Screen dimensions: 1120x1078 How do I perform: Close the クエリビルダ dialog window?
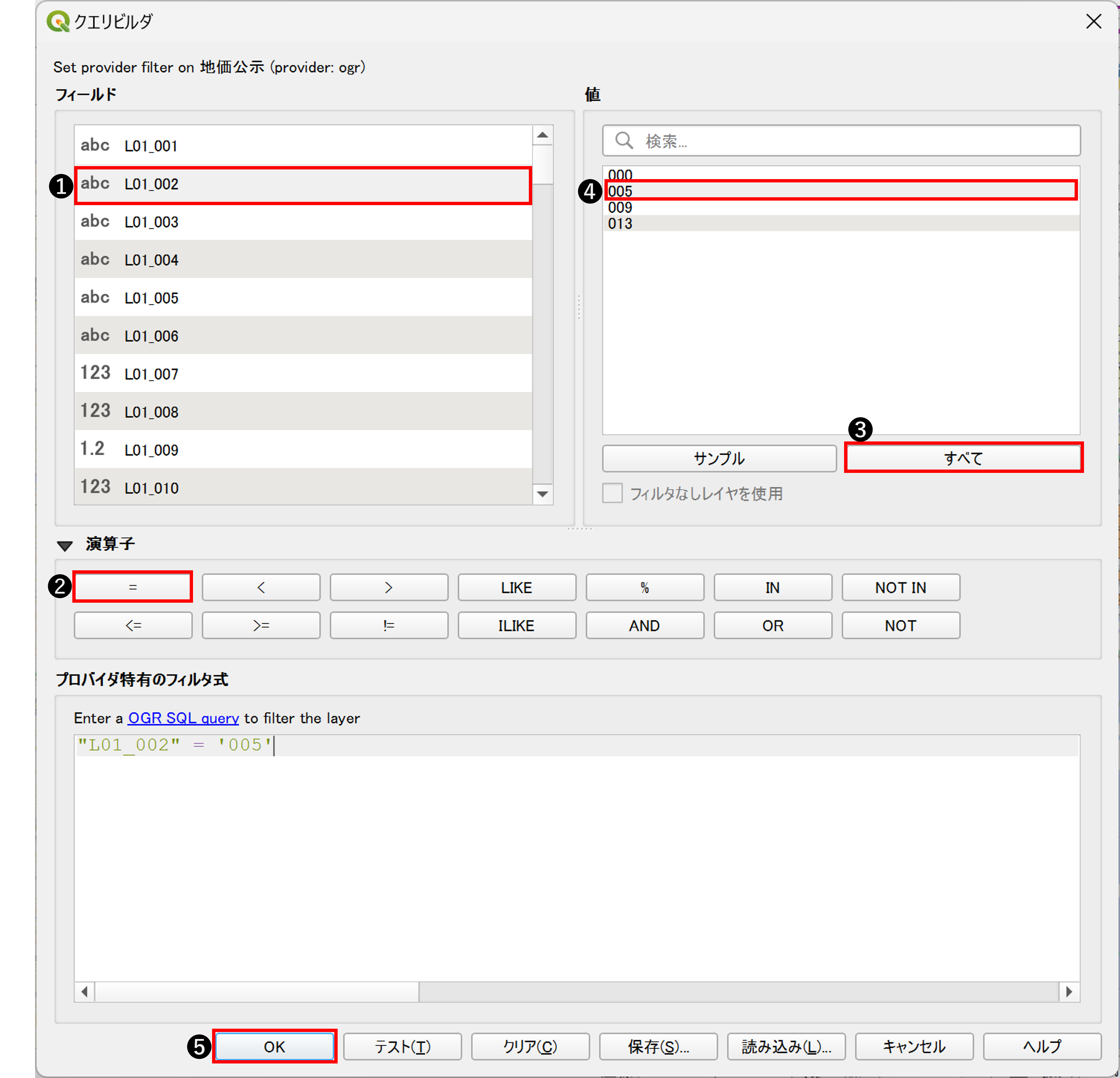[x=1094, y=22]
